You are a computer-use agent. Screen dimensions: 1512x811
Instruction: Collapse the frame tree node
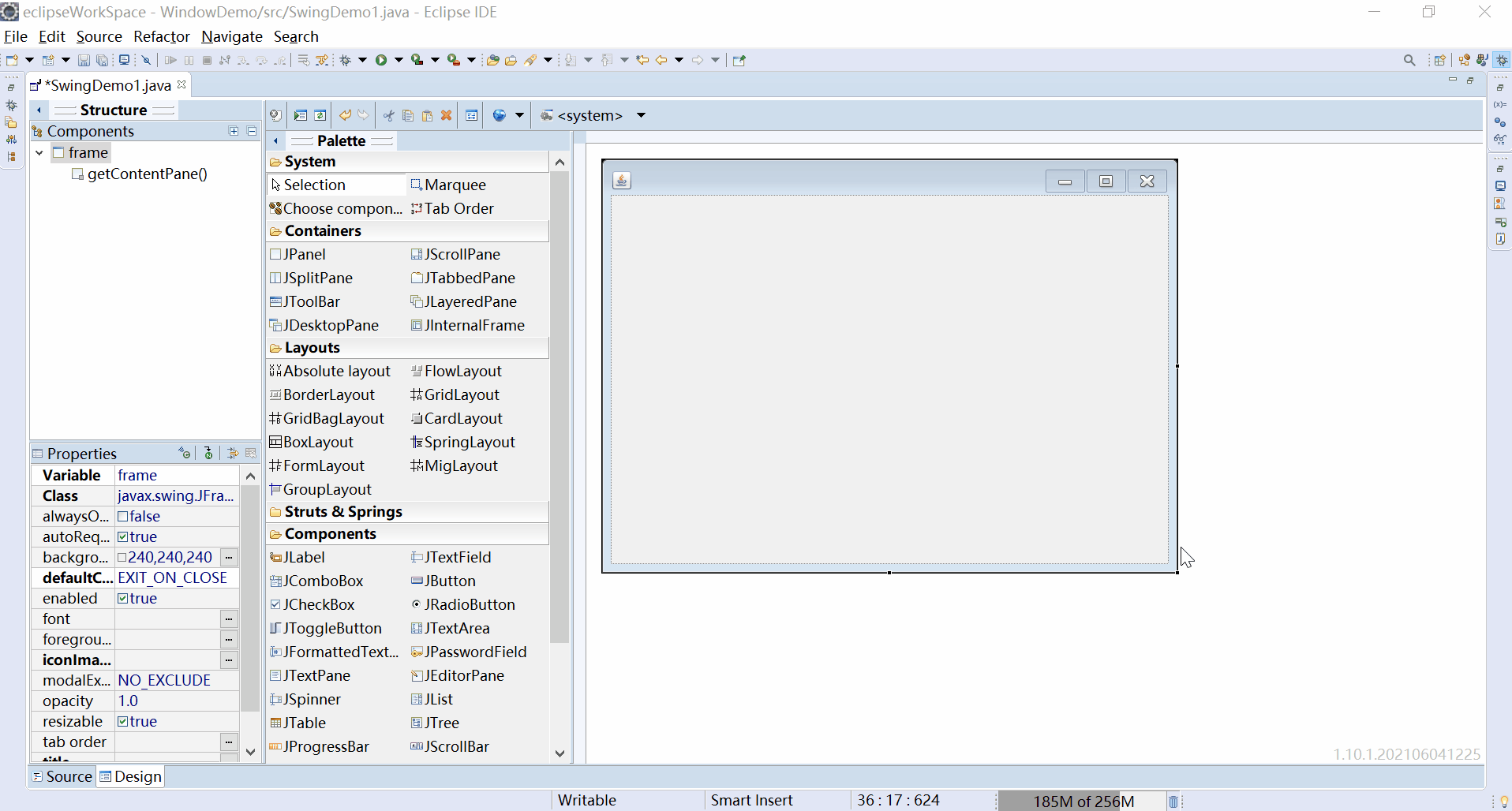[x=39, y=152]
